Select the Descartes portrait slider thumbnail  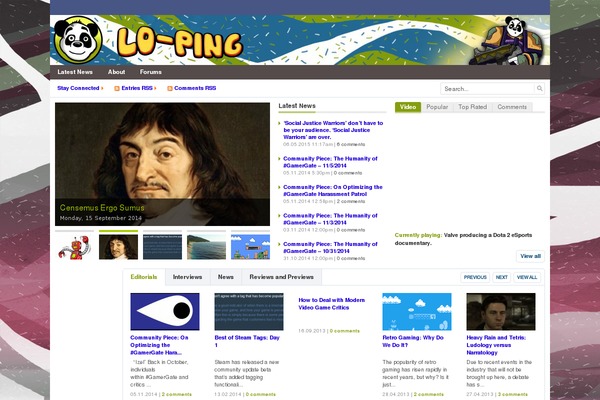[118, 247]
